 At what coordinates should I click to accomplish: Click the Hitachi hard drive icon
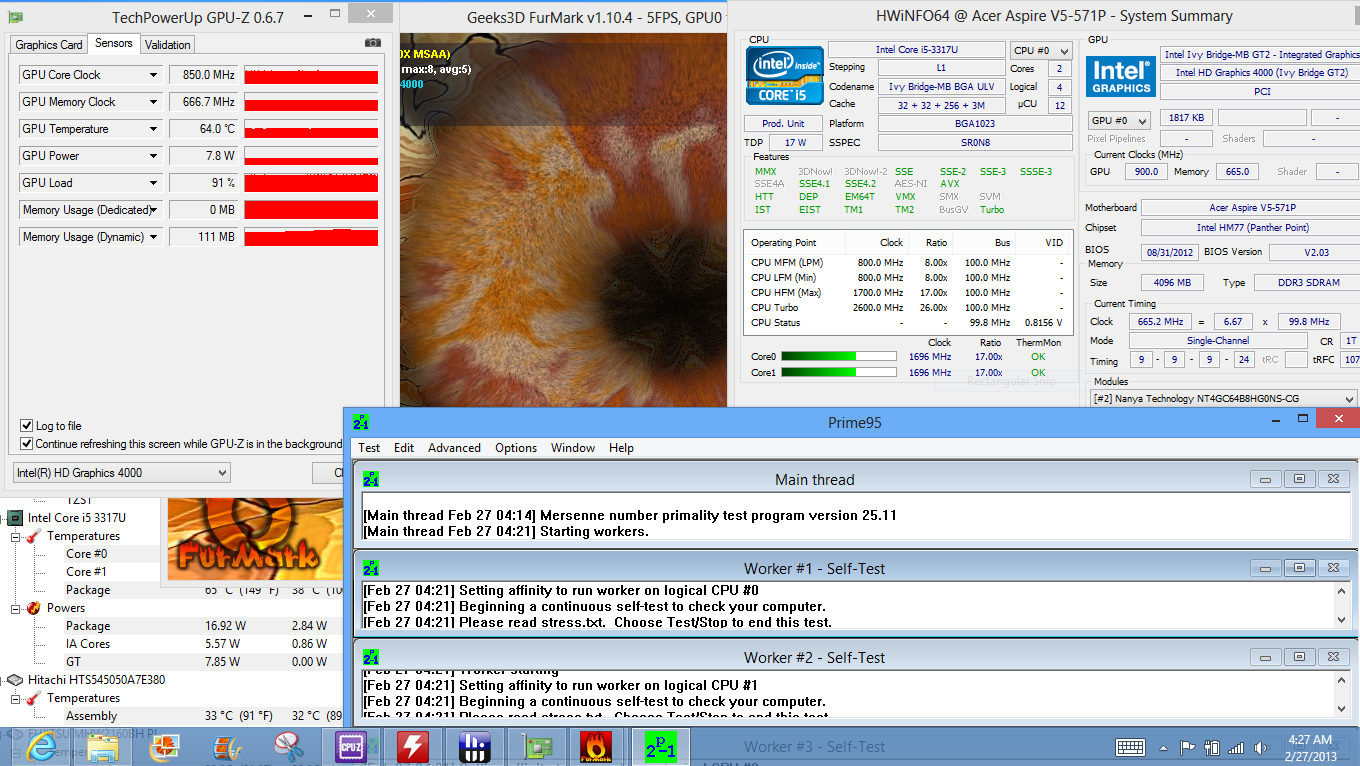coord(14,680)
